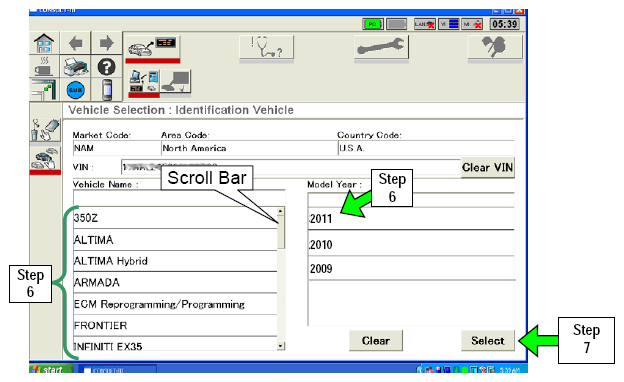The image size is (624, 382).
Task: Click the VI status indicator with blue bars
Action: coord(449,24)
